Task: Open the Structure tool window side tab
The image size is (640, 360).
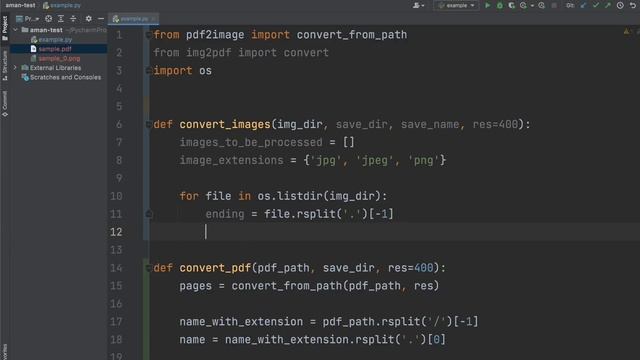Action: coord(5,65)
